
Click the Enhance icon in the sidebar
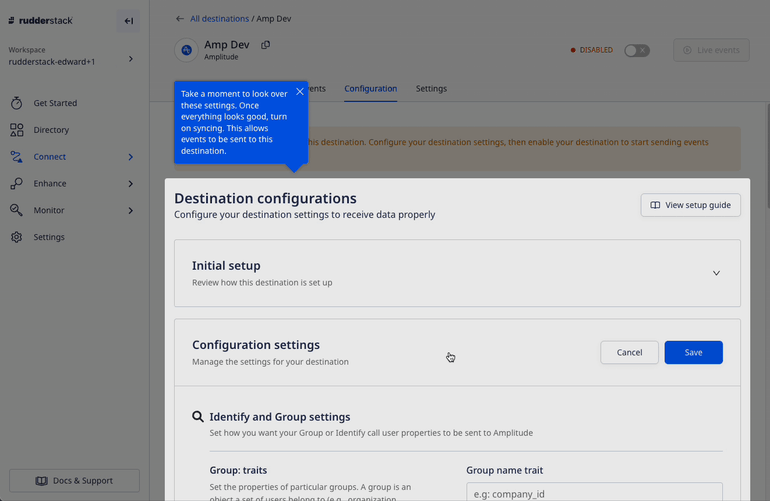pos(17,183)
